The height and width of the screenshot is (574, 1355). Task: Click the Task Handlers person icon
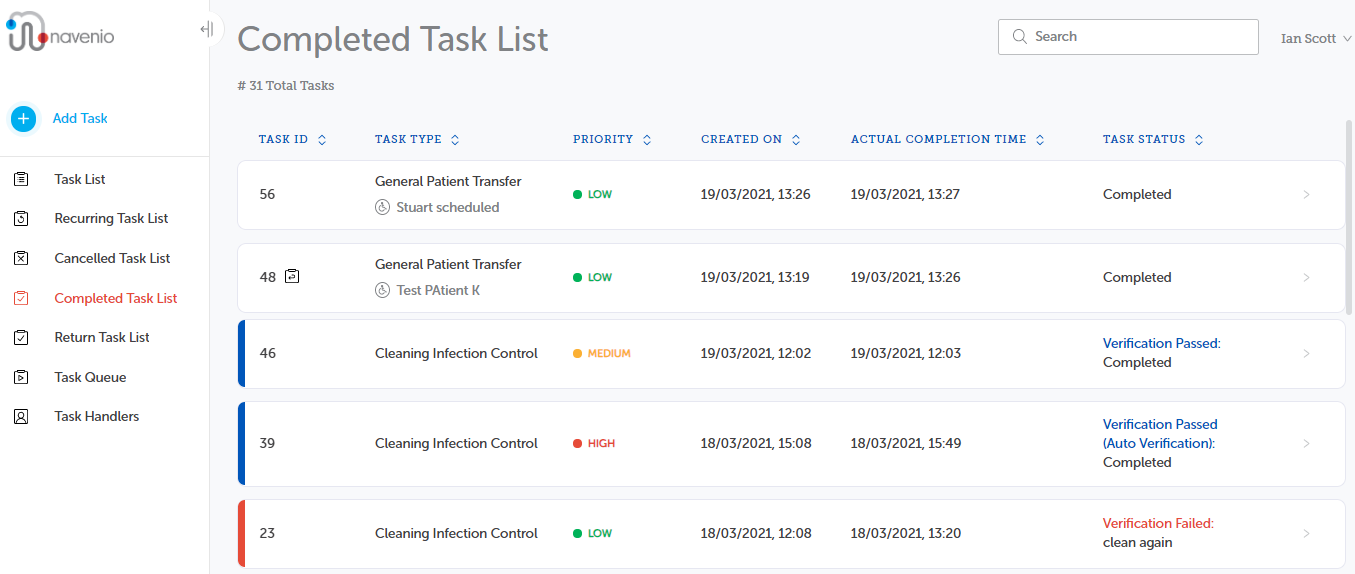pyautogui.click(x=21, y=416)
